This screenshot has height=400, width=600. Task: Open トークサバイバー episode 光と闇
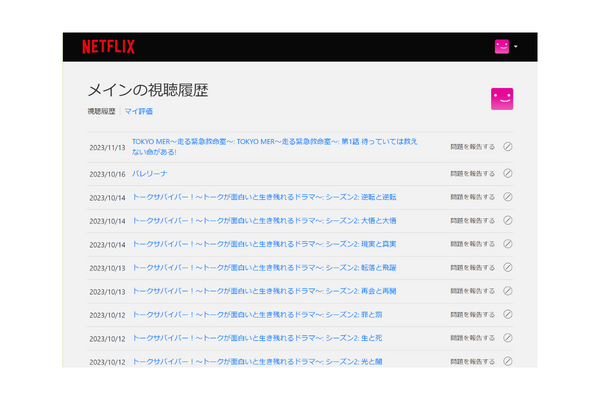tap(257, 362)
